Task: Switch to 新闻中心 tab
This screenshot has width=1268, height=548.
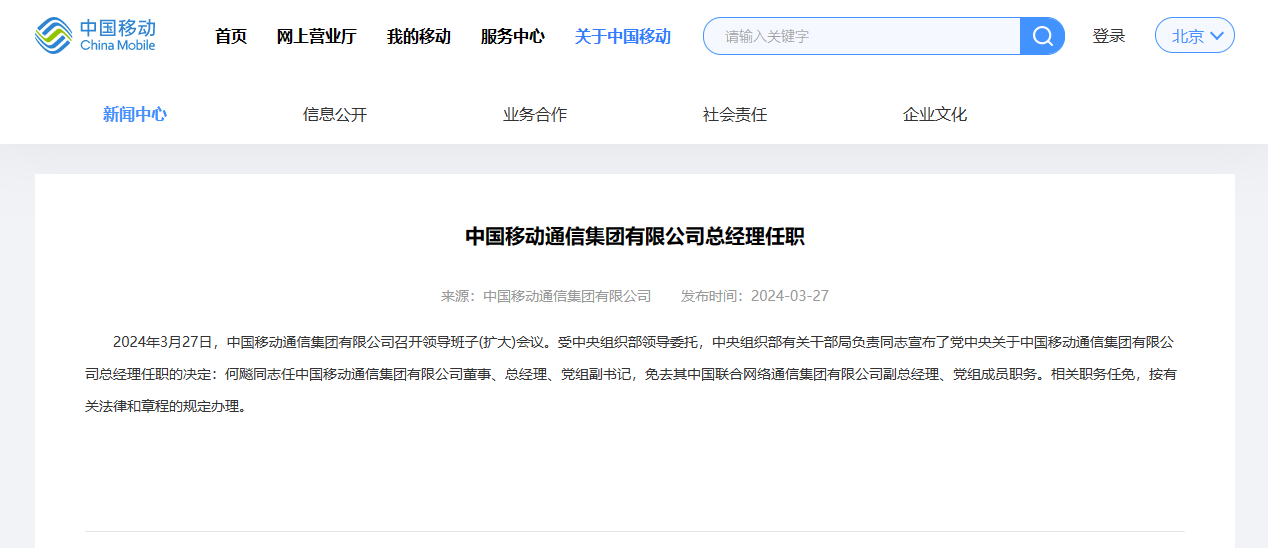Action: point(135,114)
